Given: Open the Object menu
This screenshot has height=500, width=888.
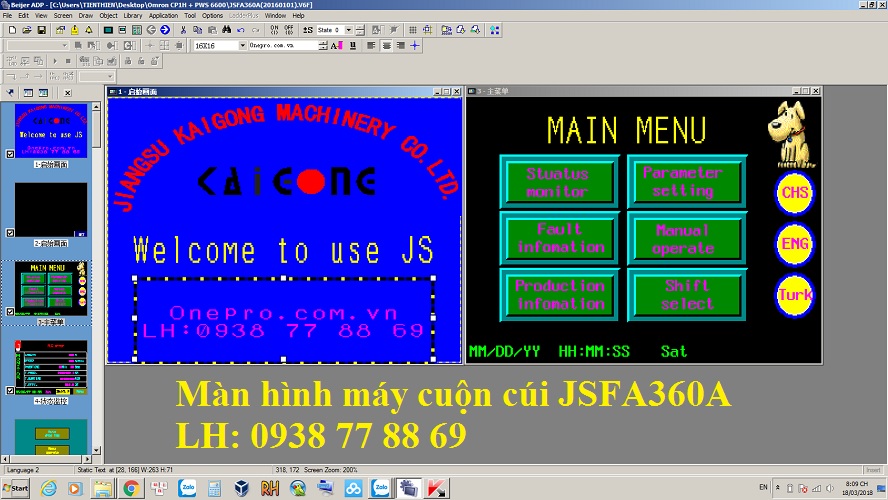Looking at the screenshot, I should coord(108,16).
